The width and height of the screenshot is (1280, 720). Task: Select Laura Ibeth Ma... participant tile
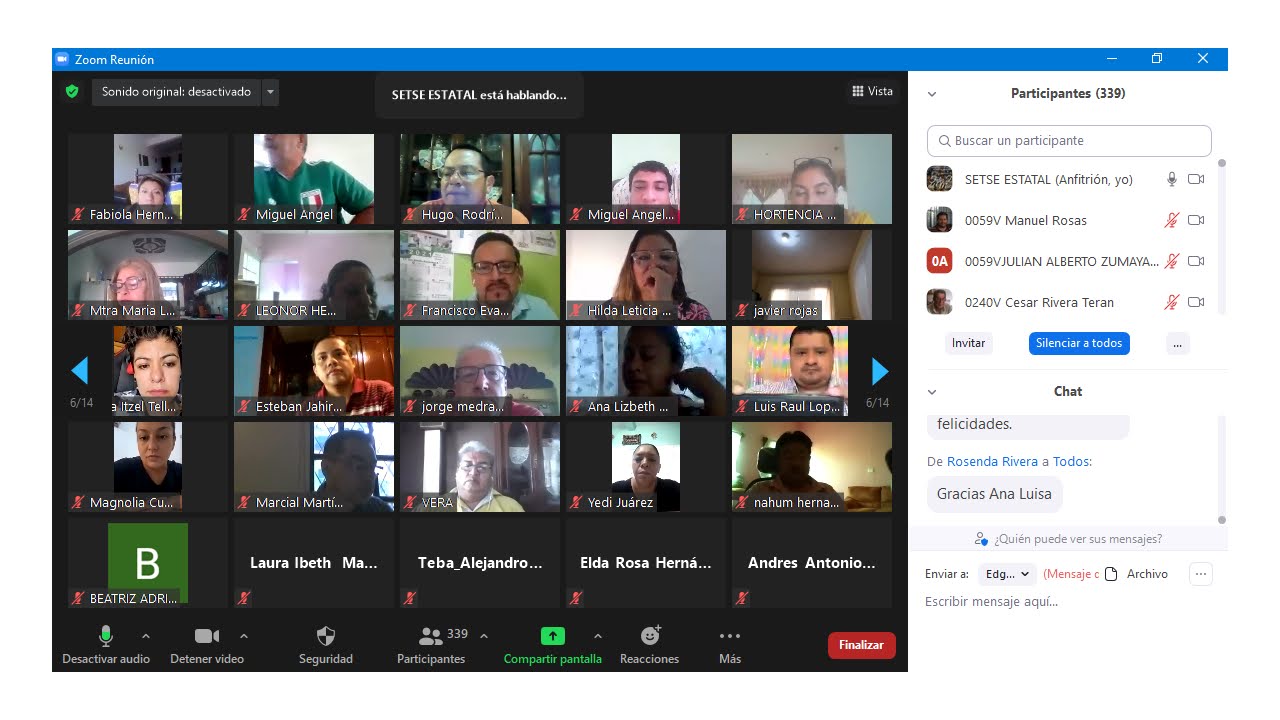click(314, 563)
